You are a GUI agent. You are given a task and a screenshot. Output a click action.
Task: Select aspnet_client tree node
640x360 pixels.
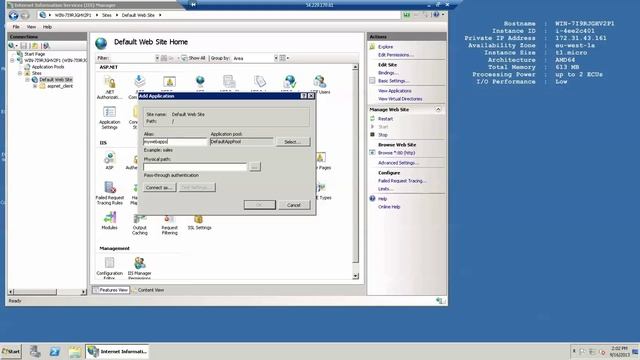(60, 86)
